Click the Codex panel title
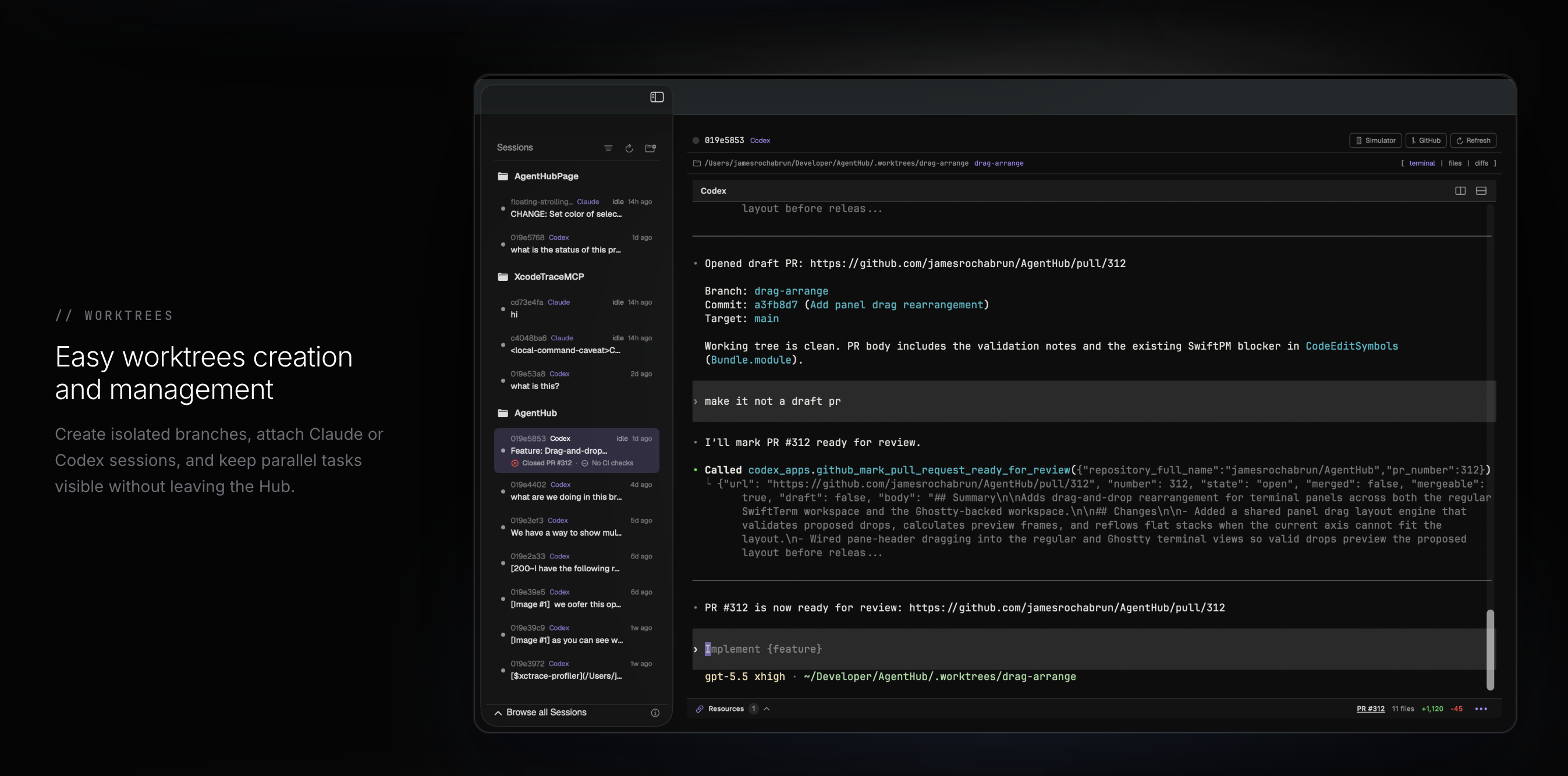The height and width of the screenshot is (776, 1568). (713, 191)
